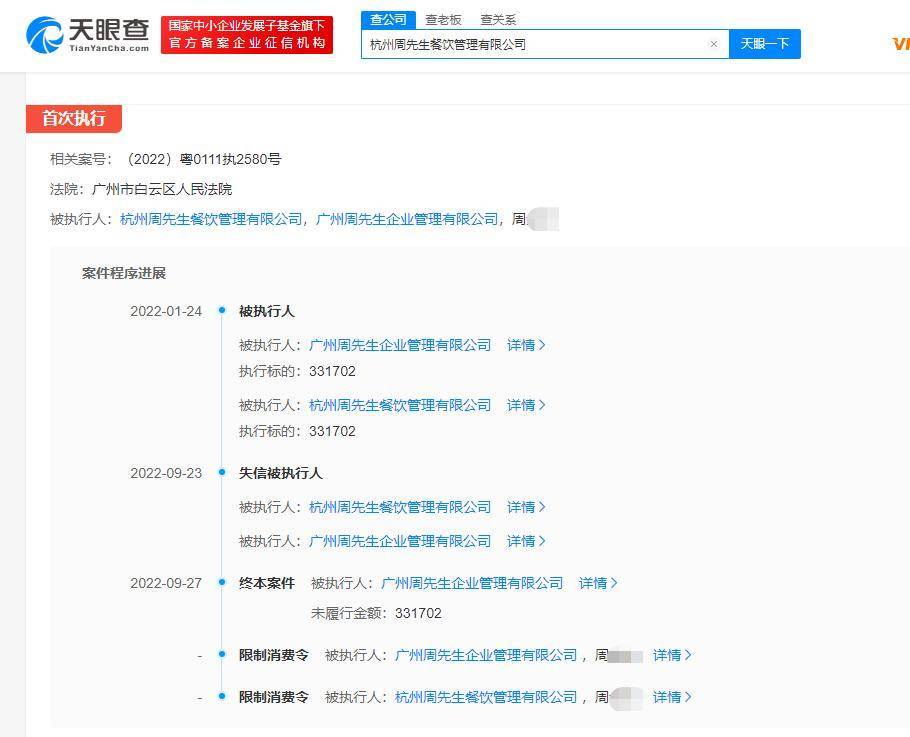Open 详情 for the 终本案件 entry
Screen dimensions: 910x737
point(598,583)
